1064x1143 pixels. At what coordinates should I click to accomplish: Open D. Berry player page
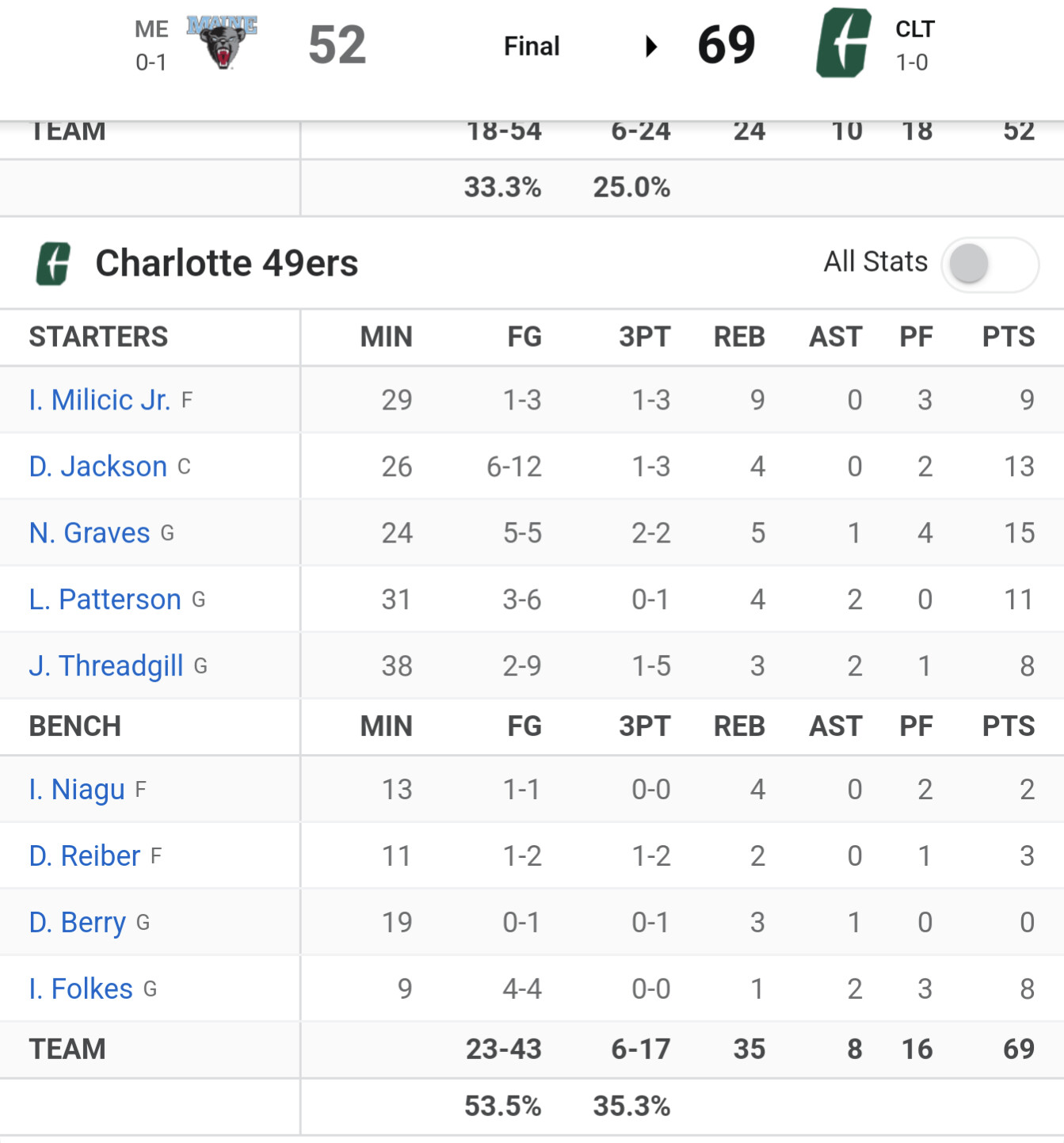77,923
